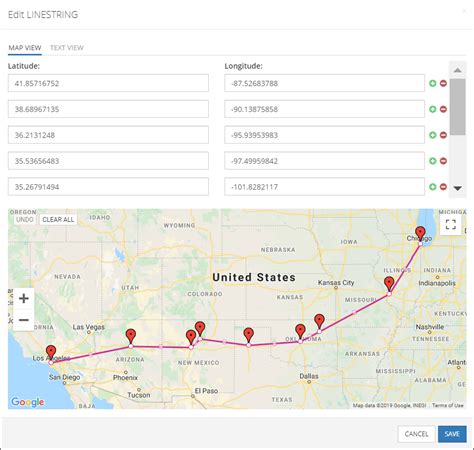The width and height of the screenshot is (474, 450).
Task: Select the Chicago map marker pin
Action: pos(420,233)
